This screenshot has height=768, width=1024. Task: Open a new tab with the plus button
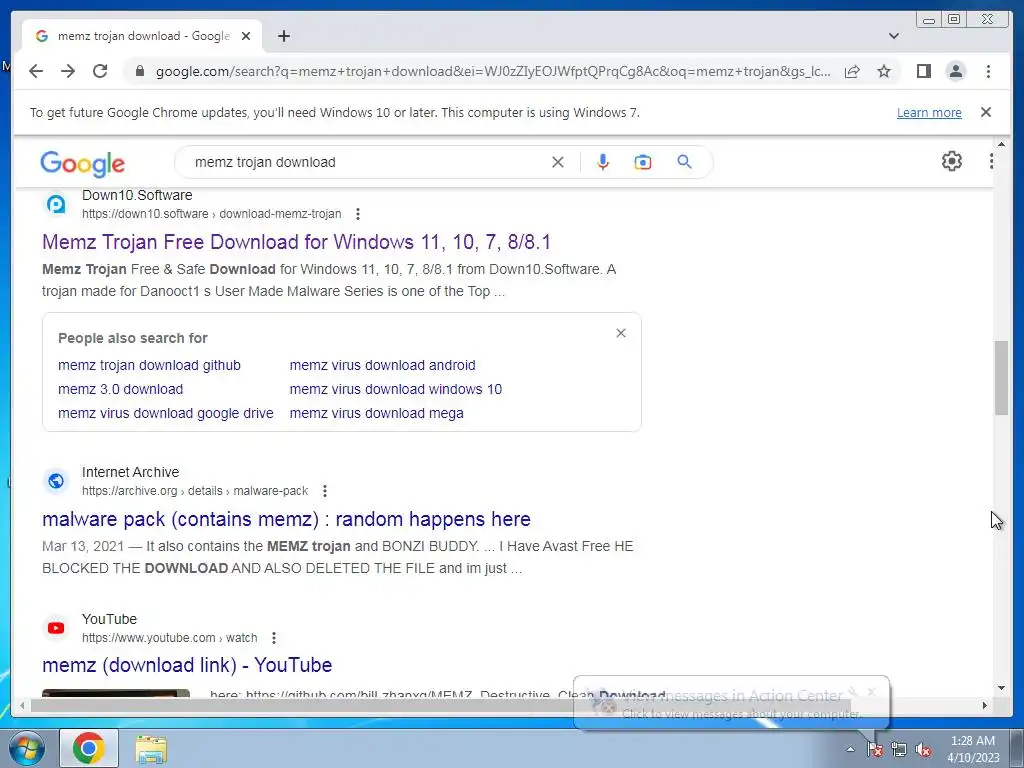(x=283, y=36)
